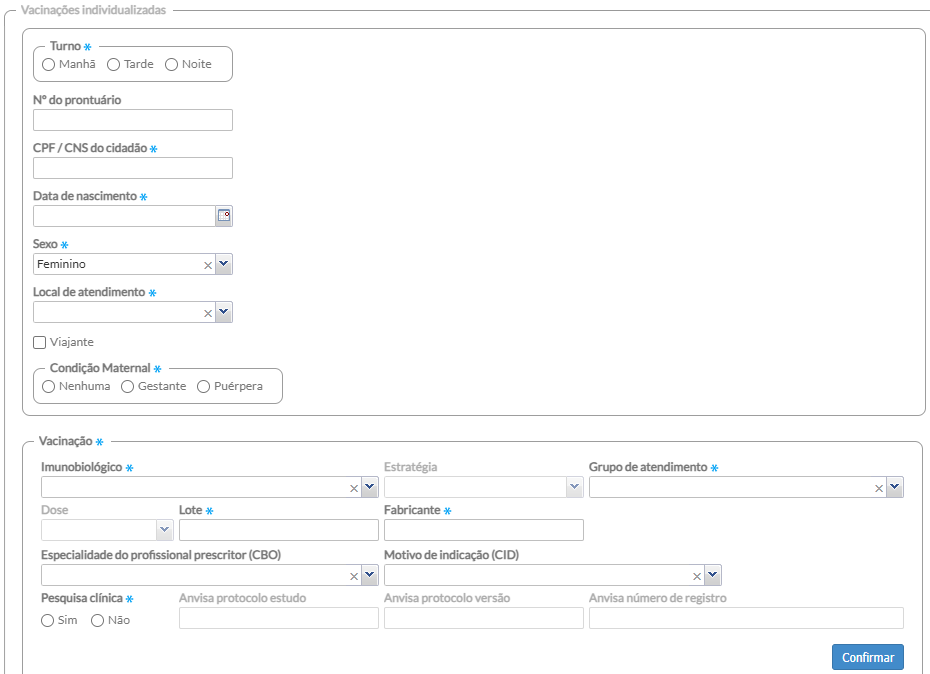Select the Manhã shift option
The width and height of the screenshot is (930, 674).
pyautogui.click(x=49, y=64)
